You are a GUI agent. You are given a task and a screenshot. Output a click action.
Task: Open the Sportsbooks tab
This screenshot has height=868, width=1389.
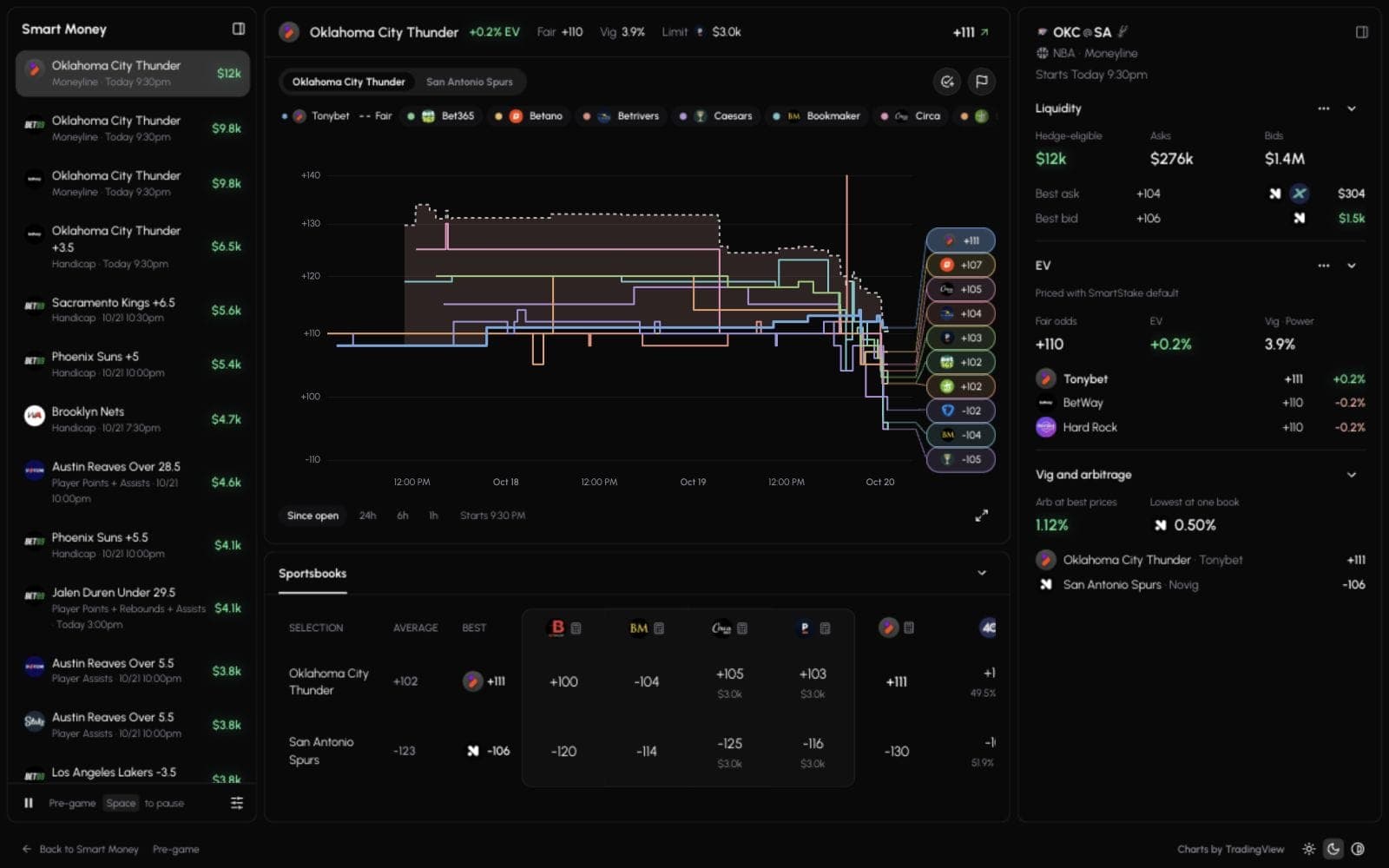[x=313, y=574]
